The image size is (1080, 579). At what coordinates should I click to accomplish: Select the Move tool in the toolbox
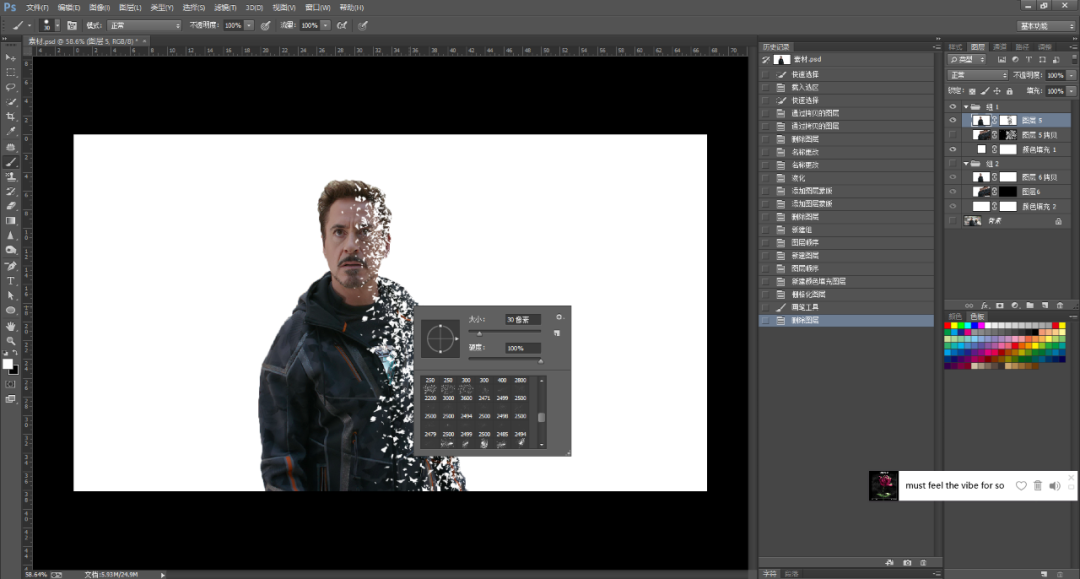tap(10, 58)
